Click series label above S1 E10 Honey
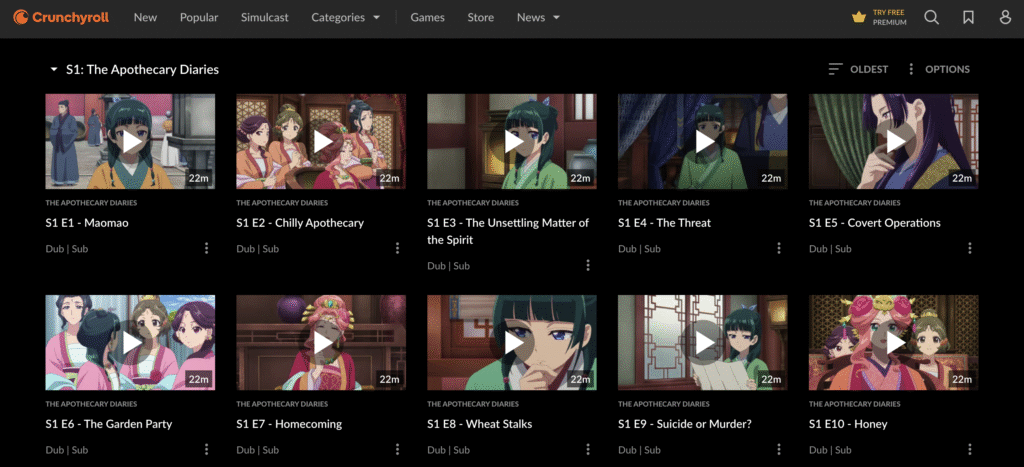 pyautogui.click(x=854, y=404)
